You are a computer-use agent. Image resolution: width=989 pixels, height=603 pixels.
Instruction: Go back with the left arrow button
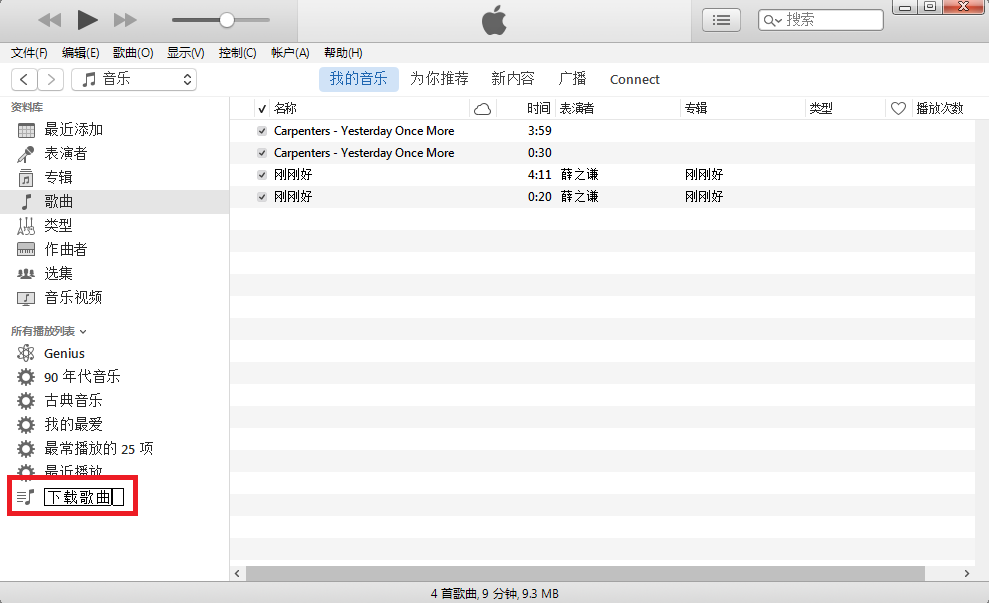(24, 79)
